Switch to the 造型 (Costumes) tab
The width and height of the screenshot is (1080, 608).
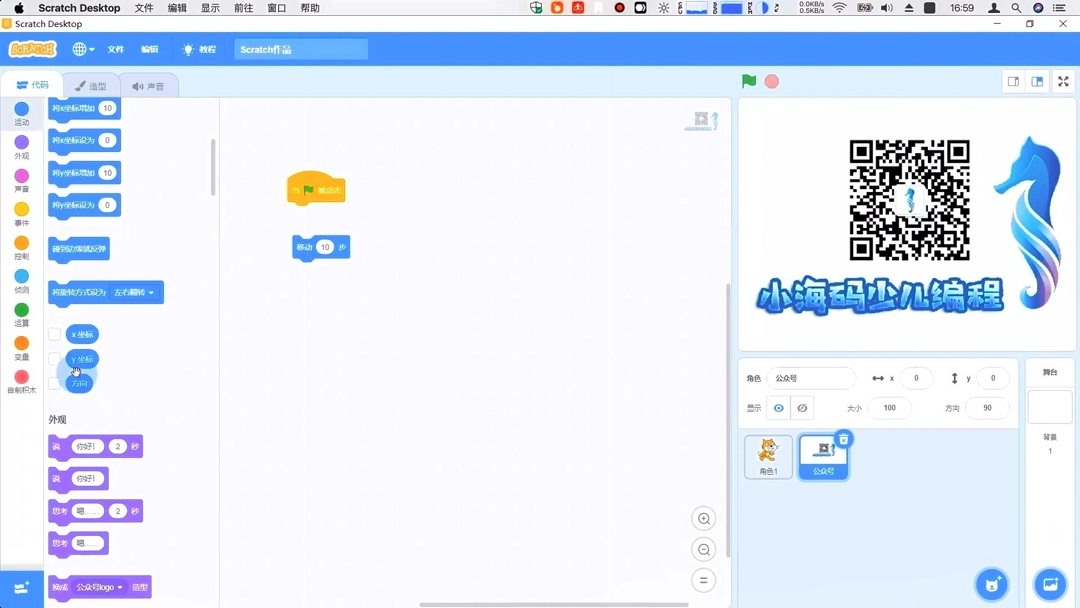pos(92,85)
